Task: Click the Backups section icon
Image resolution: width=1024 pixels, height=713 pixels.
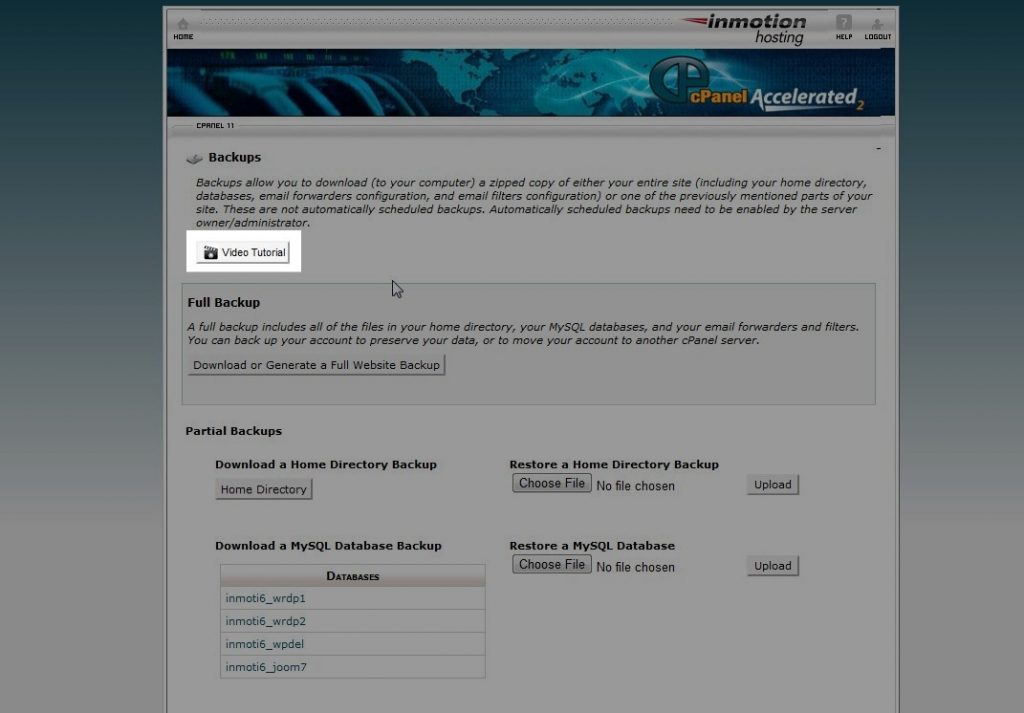Action: [x=194, y=158]
